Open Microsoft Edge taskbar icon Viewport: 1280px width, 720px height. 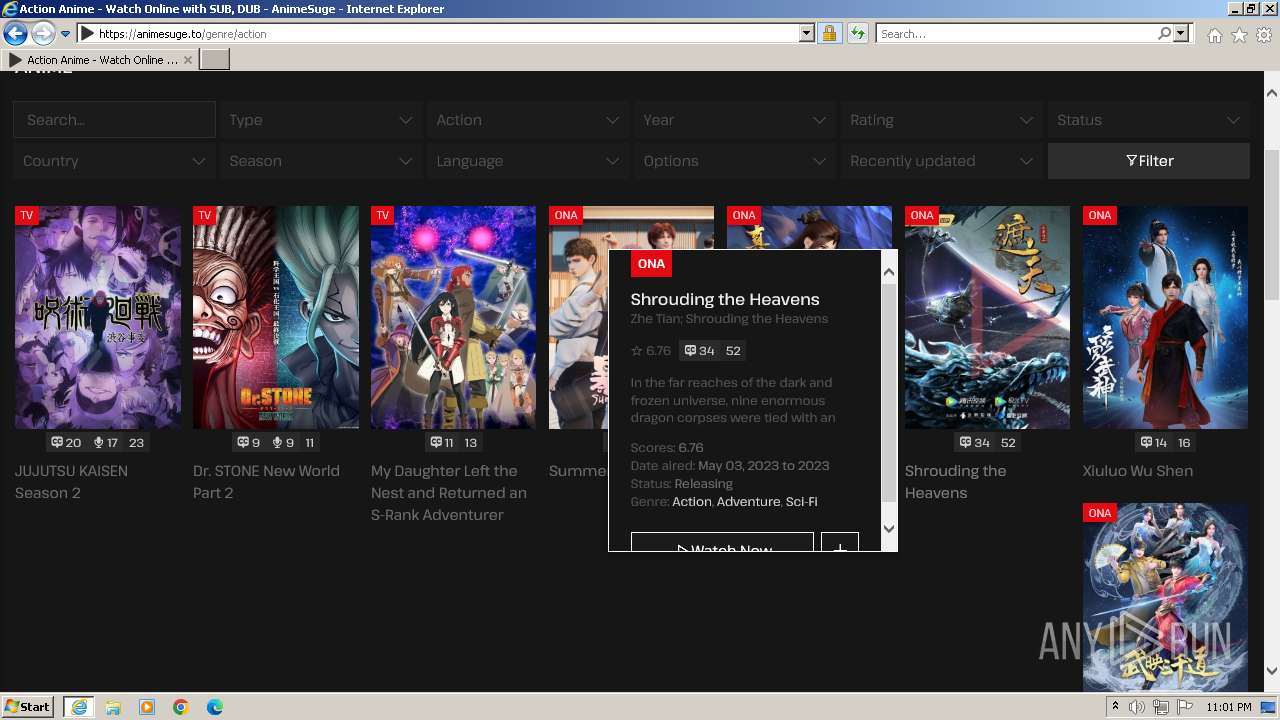tap(215, 707)
